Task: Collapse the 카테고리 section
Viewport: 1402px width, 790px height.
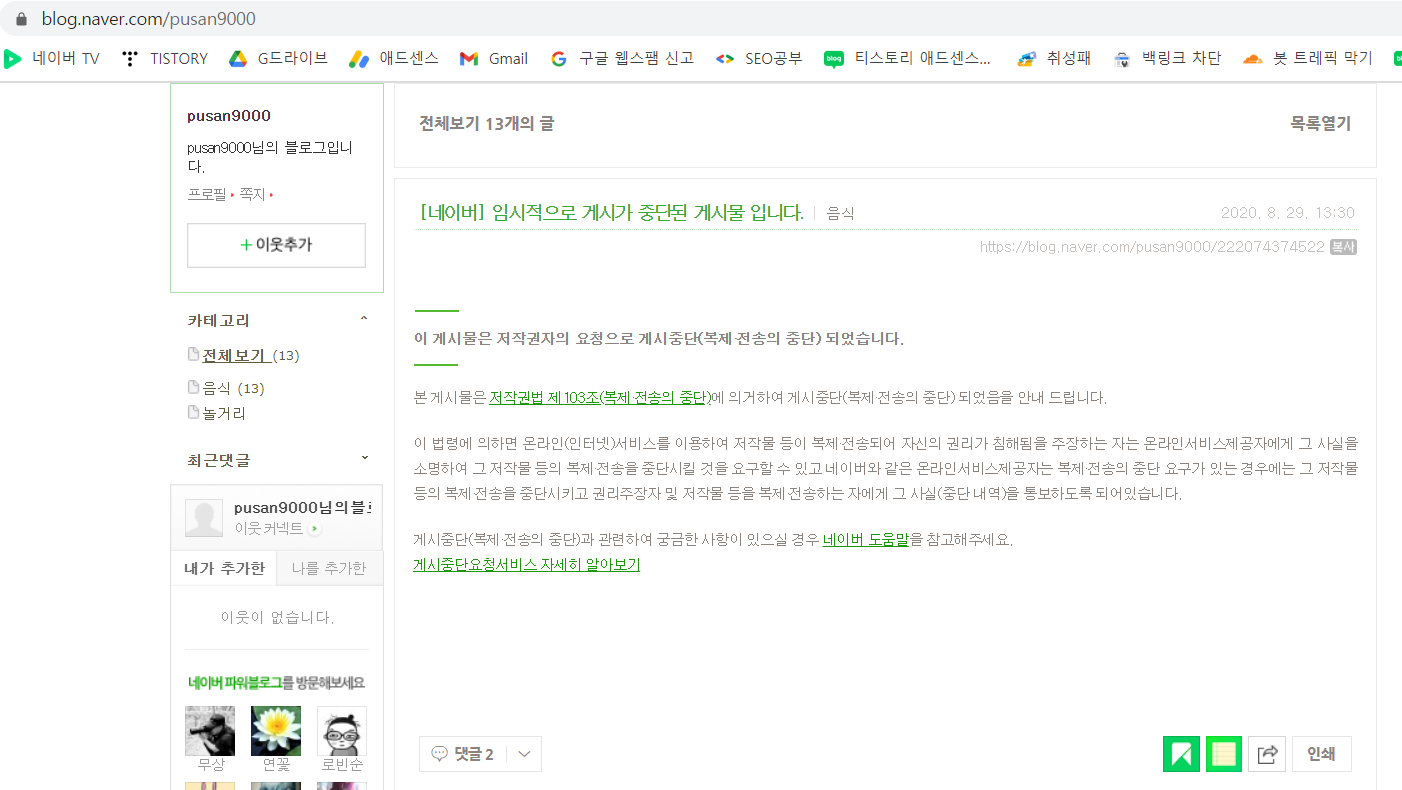Action: tap(364, 319)
